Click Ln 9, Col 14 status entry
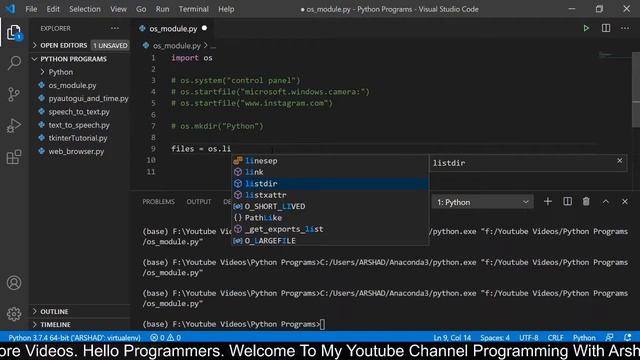640x360 pixels. 452,338
